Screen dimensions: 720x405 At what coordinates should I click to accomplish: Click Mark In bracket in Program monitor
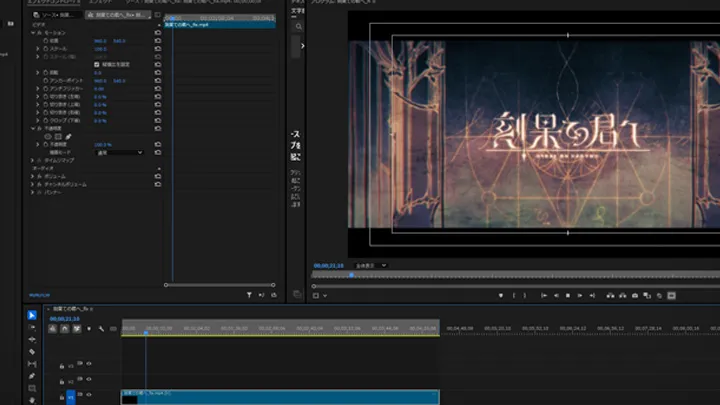click(514, 296)
